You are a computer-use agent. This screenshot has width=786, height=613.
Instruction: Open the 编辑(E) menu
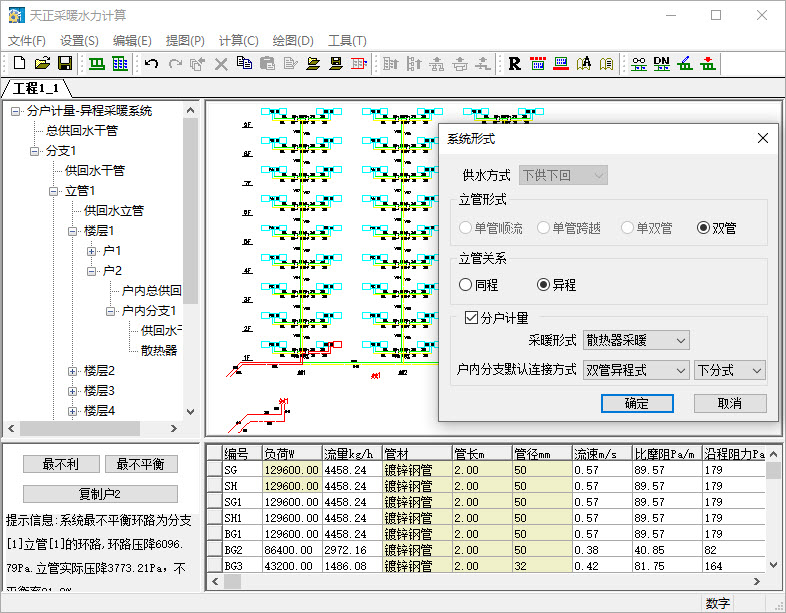(132, 41)
